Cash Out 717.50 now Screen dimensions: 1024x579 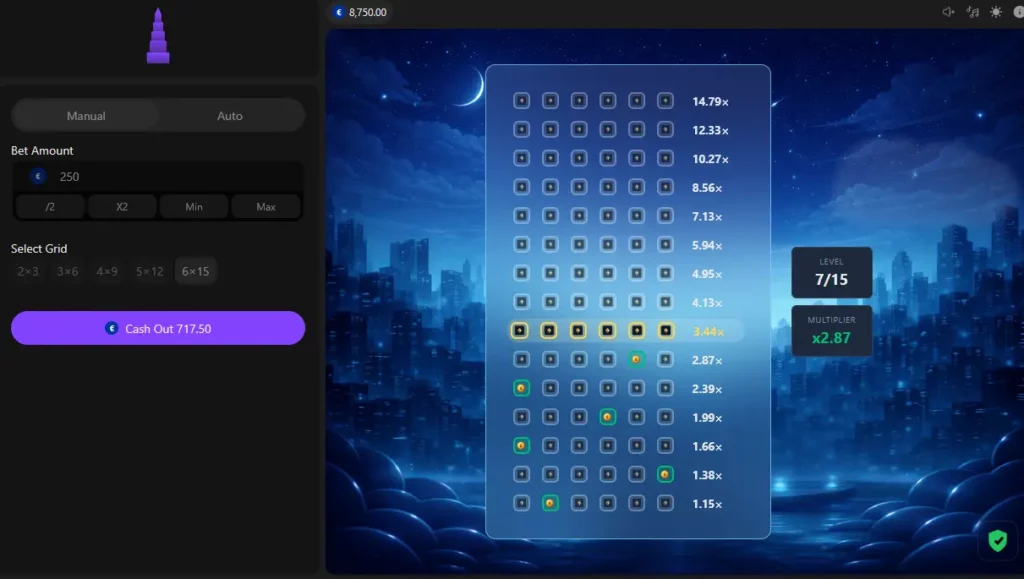point(158,328)
